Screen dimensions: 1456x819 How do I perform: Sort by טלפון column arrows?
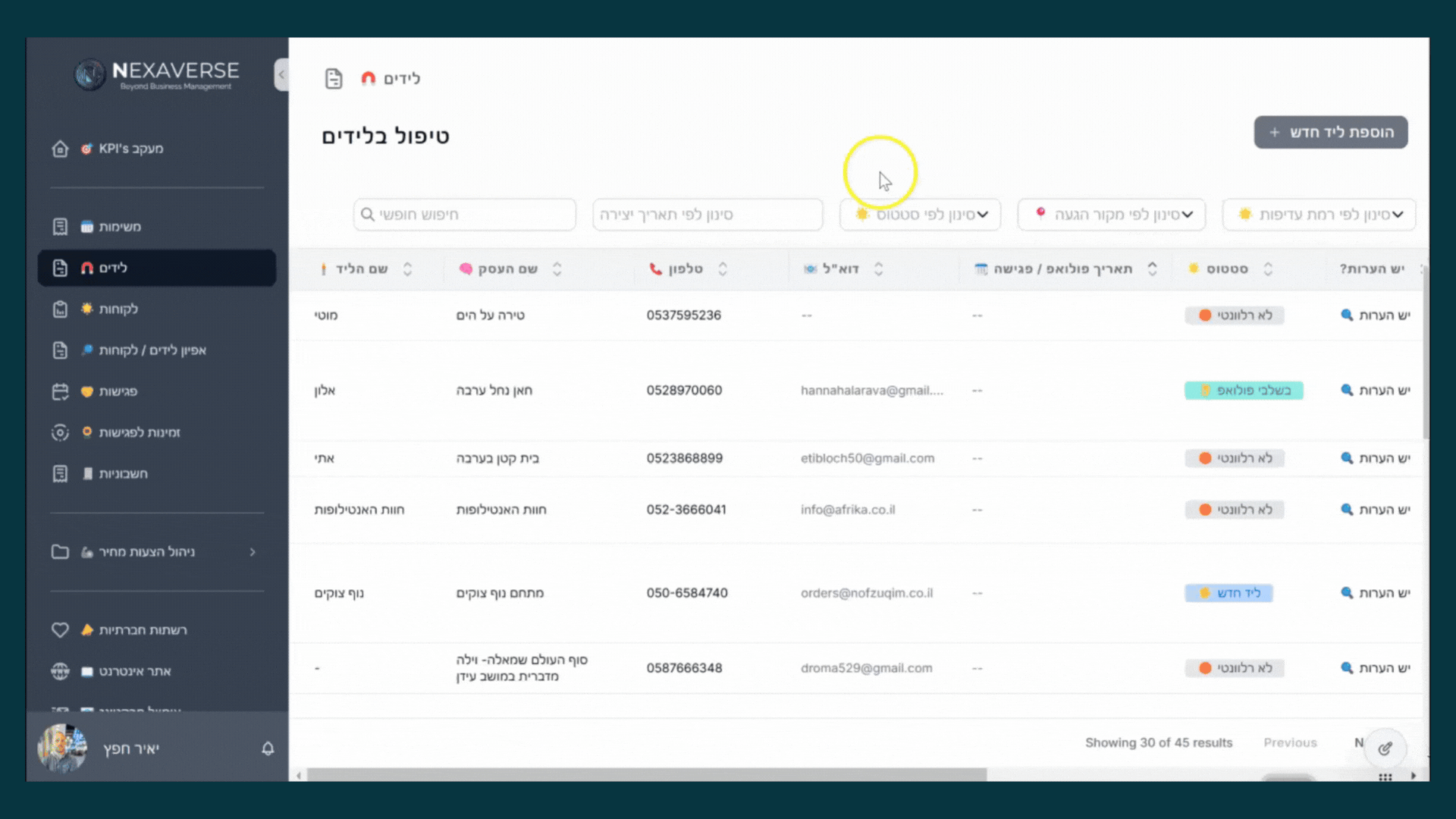723,269
